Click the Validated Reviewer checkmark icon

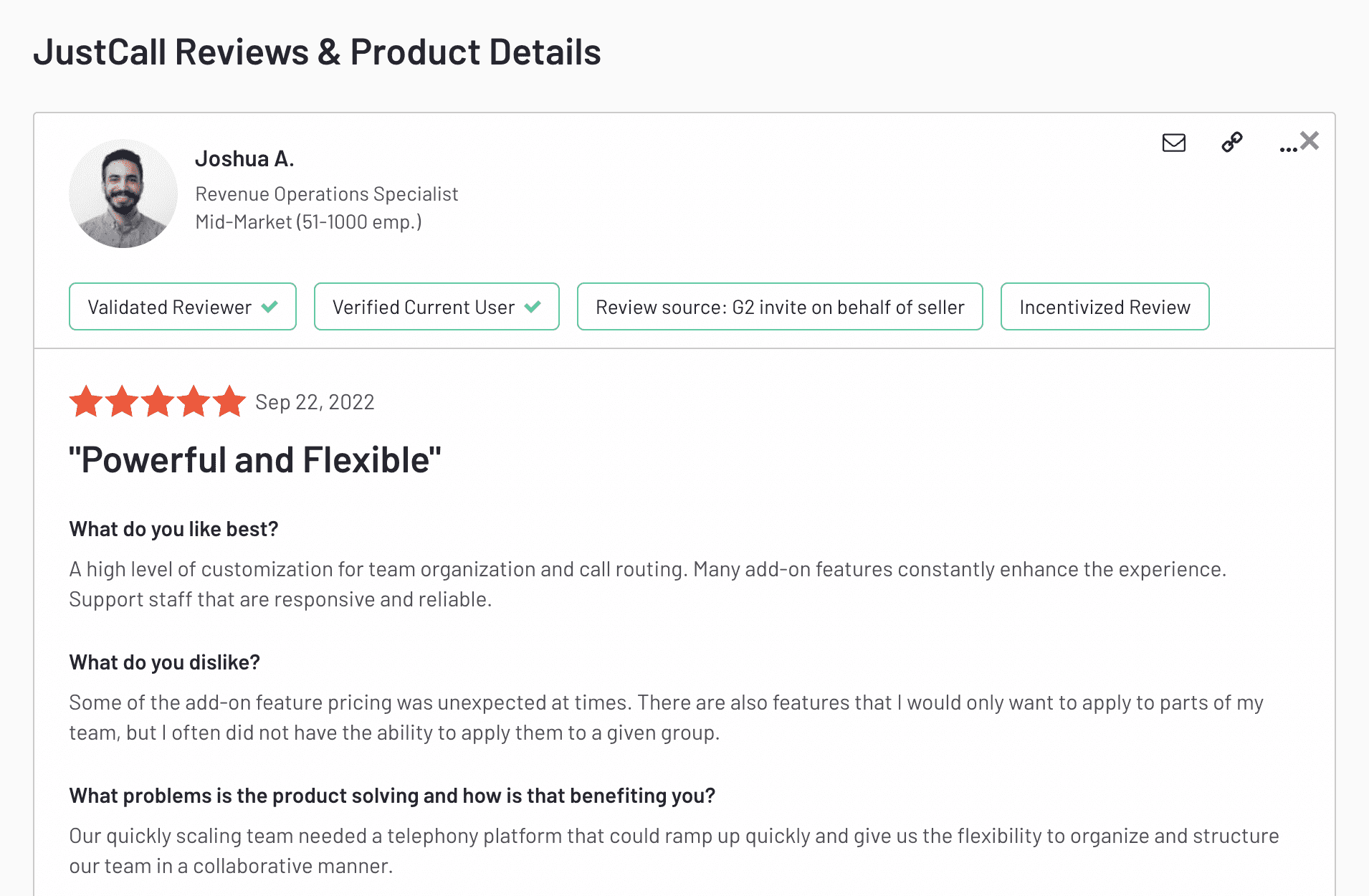269,307
